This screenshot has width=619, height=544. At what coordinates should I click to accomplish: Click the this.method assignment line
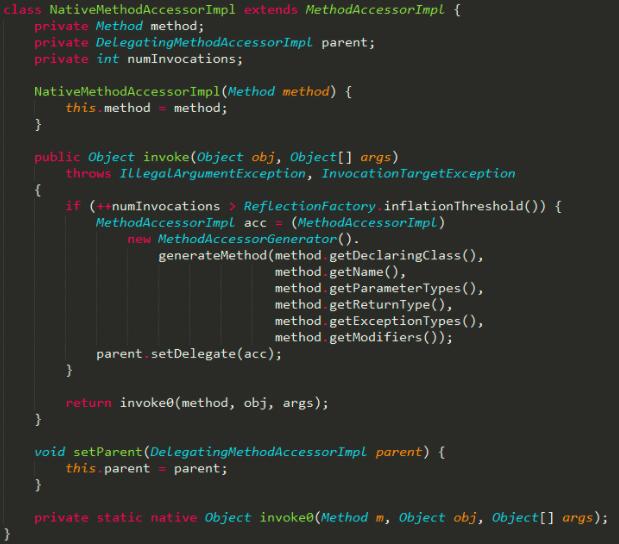(146, 108)
